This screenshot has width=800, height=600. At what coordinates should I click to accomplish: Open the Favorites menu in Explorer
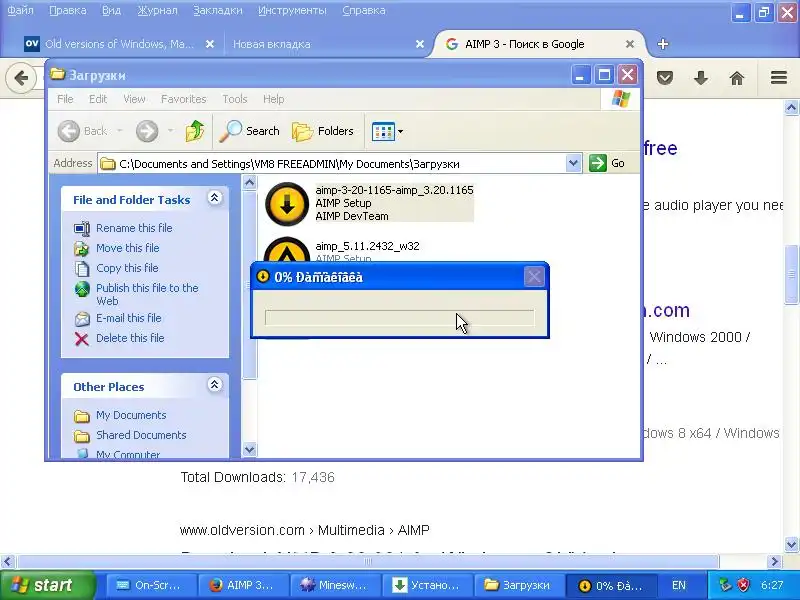coord(183,99)
